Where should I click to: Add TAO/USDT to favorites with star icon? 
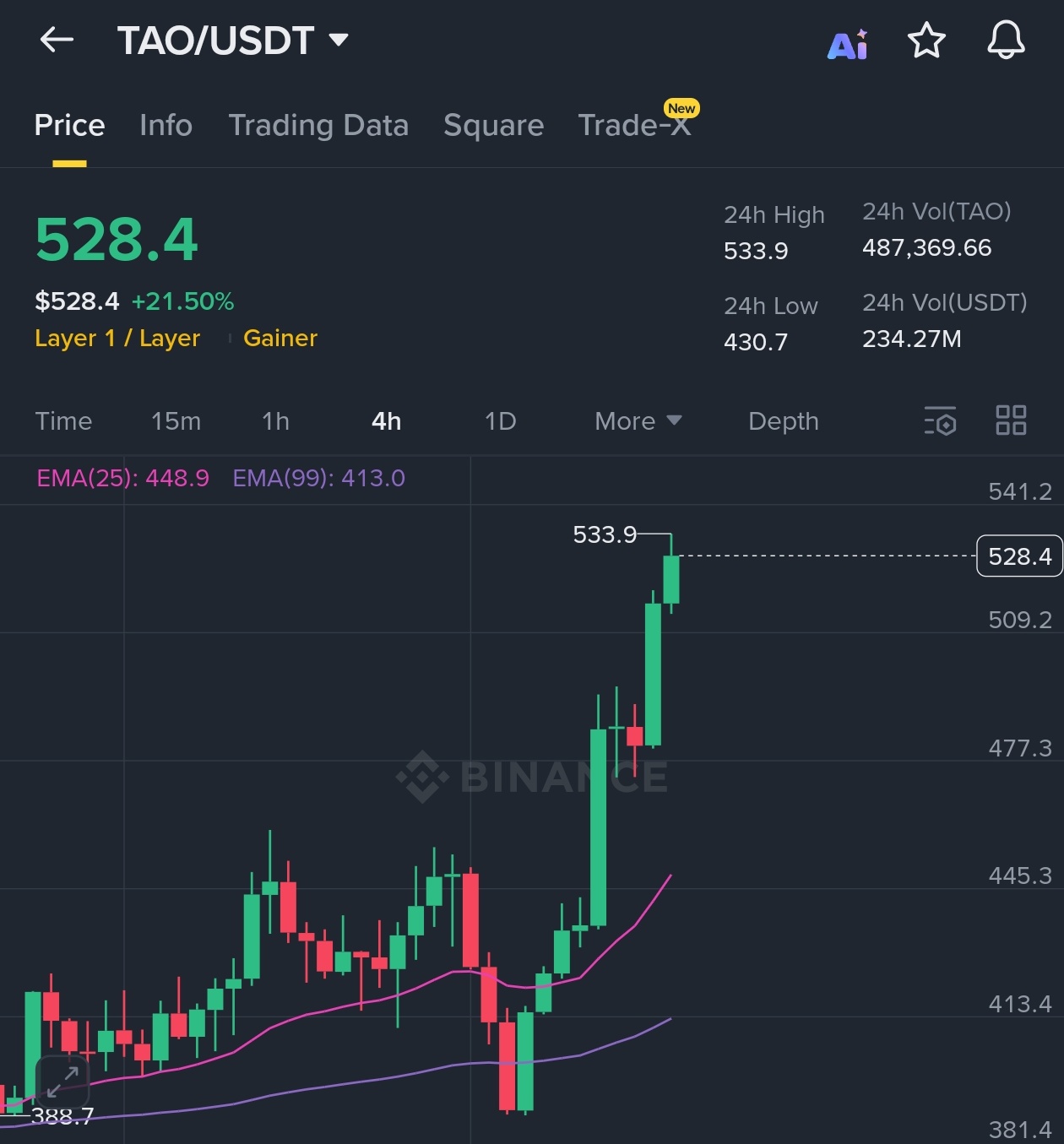pyautogui.click(x=926, y=40)
